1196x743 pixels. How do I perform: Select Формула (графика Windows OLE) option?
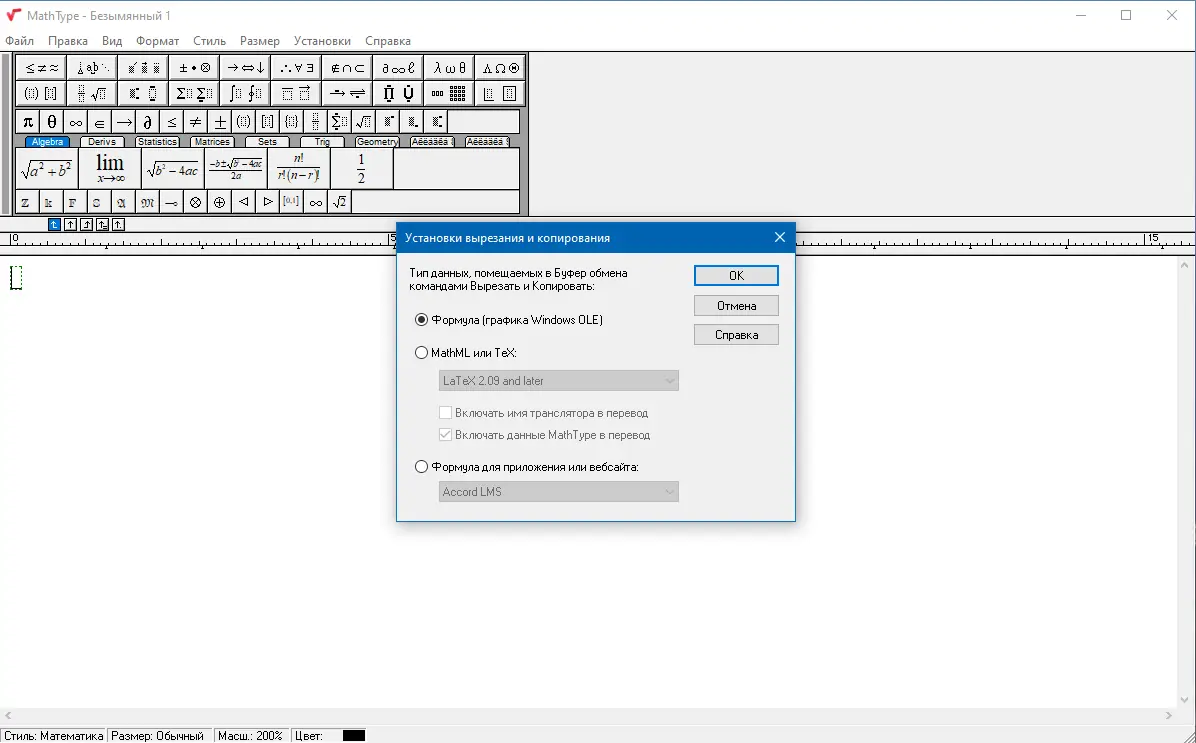coord(509,320)
